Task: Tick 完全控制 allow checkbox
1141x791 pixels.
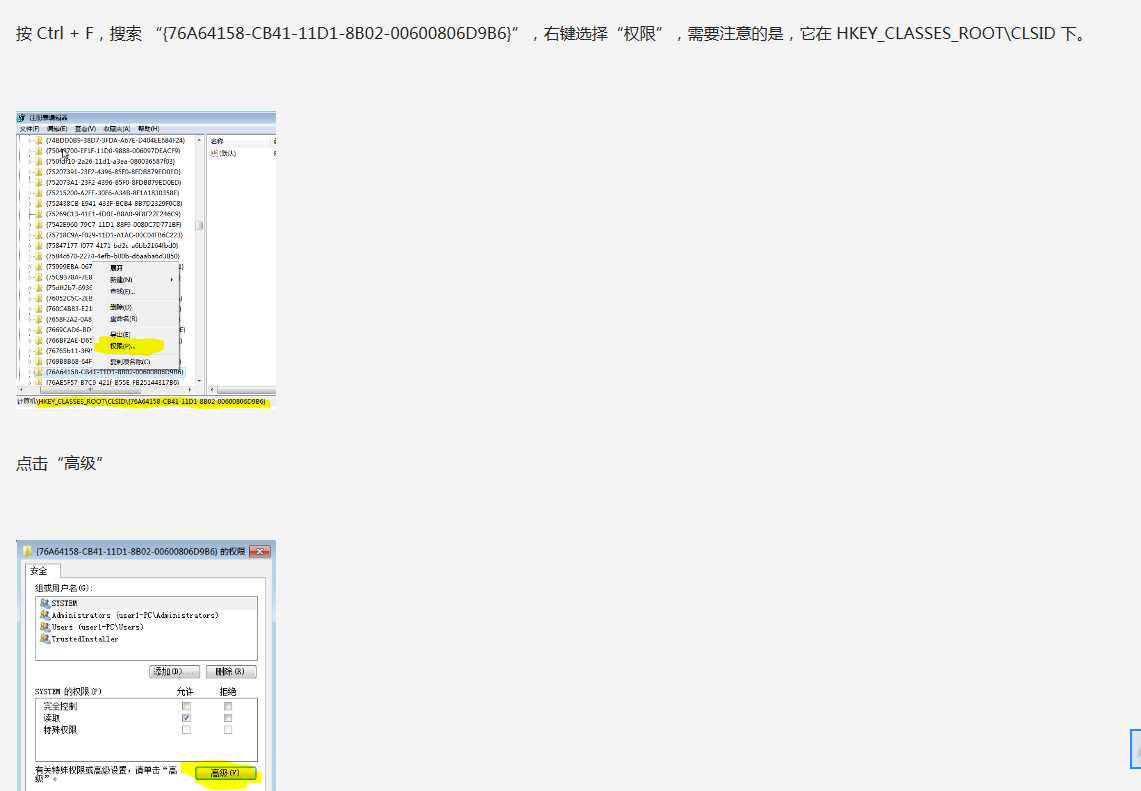Action: tap(186, 706)
